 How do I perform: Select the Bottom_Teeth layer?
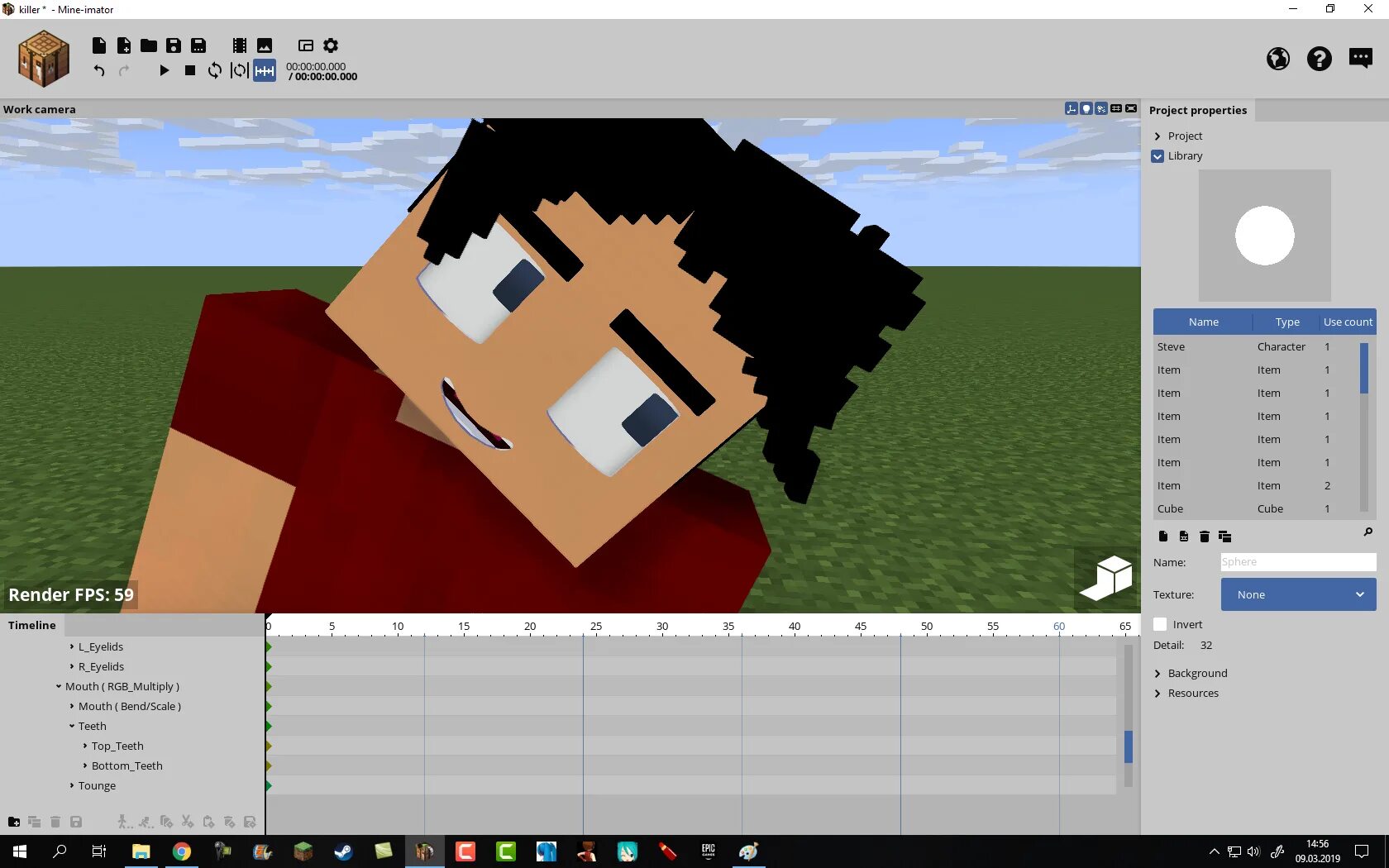[127, 765]
